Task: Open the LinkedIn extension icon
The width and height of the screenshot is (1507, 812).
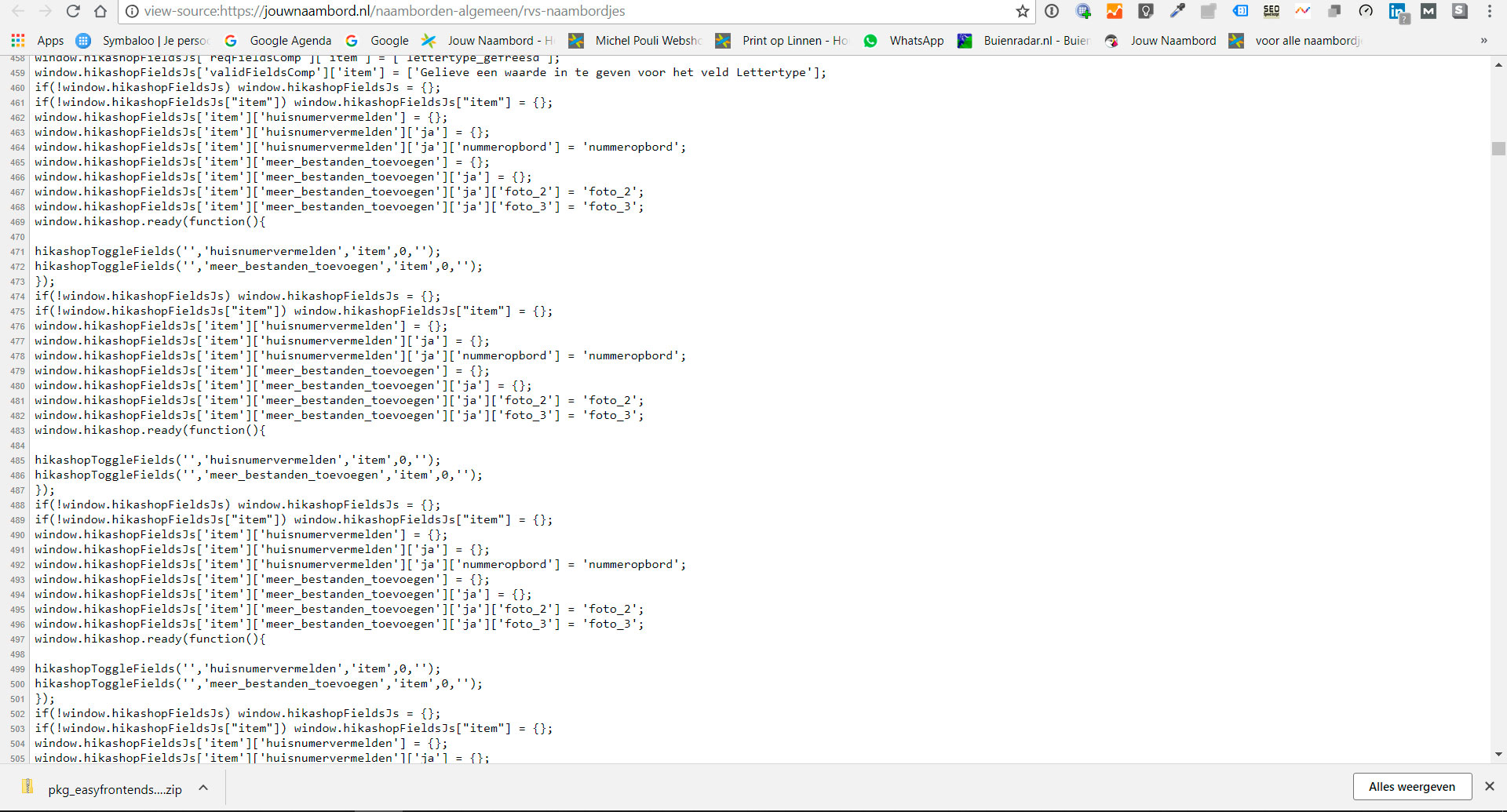Action: pos(1398,12)
